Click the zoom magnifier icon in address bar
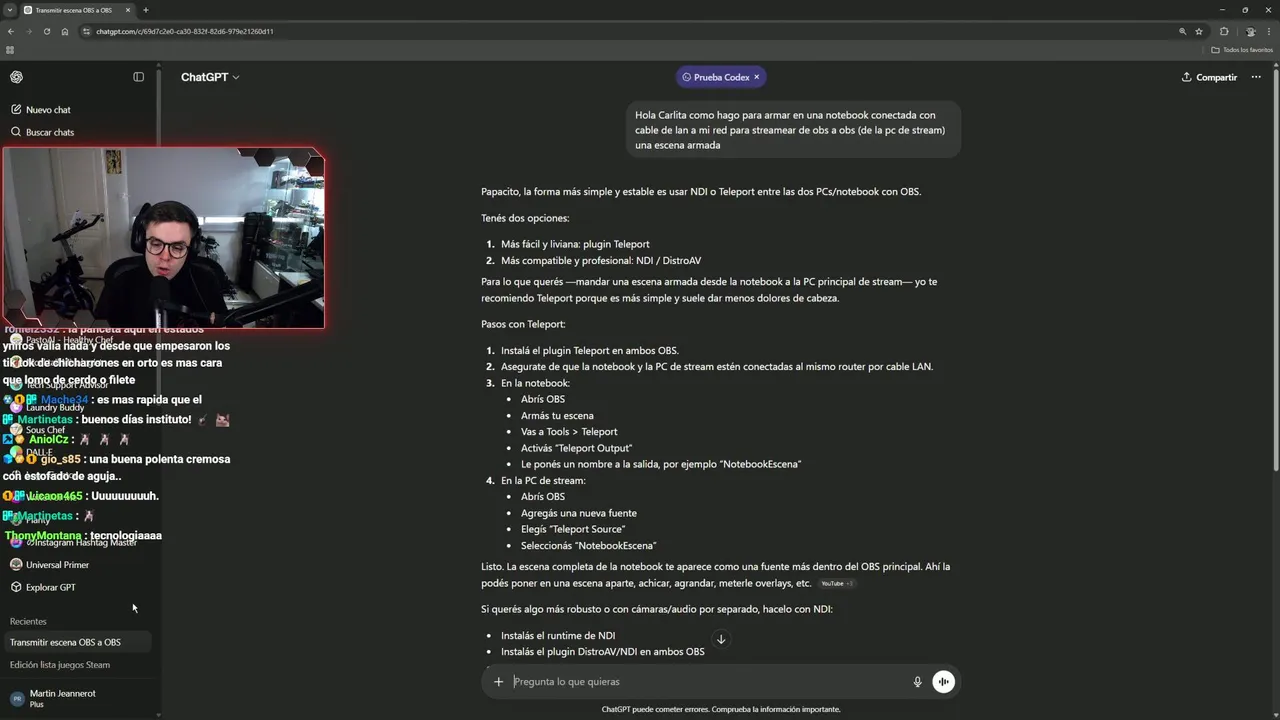Screen dimensions: 1280x720 click(x=1183, y=31)
